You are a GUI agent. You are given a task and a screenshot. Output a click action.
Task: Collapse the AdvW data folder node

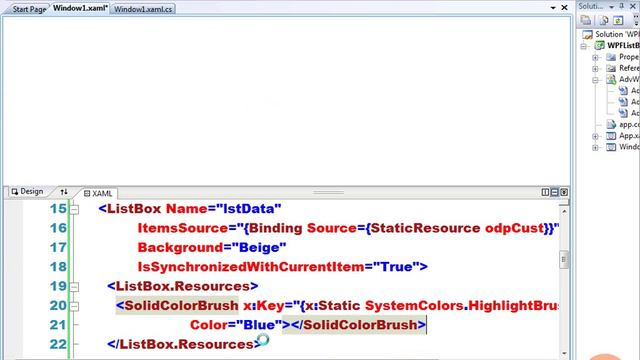(x=596, y=80)
